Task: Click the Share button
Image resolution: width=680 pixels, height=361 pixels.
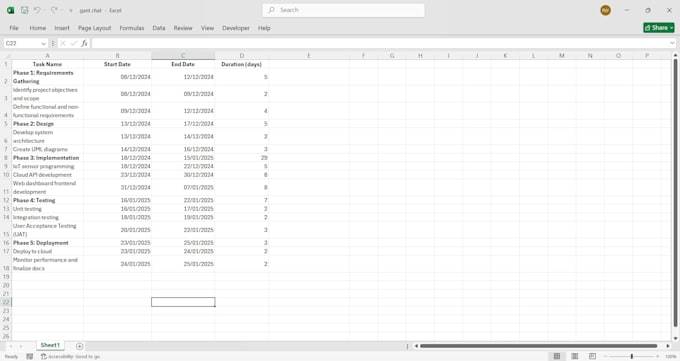Action: pos(659,28)
